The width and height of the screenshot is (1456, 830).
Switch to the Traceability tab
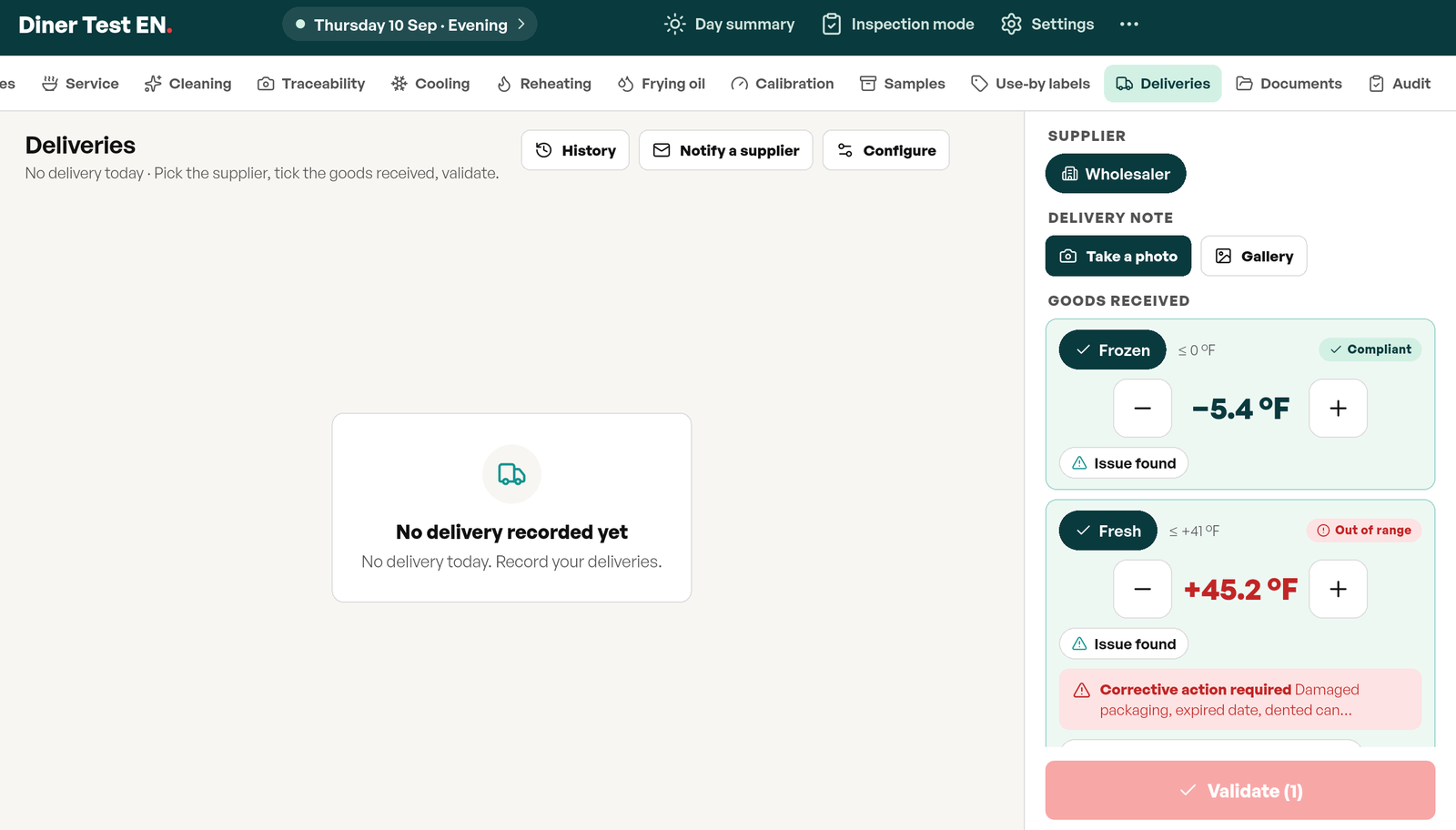point(311,84)
